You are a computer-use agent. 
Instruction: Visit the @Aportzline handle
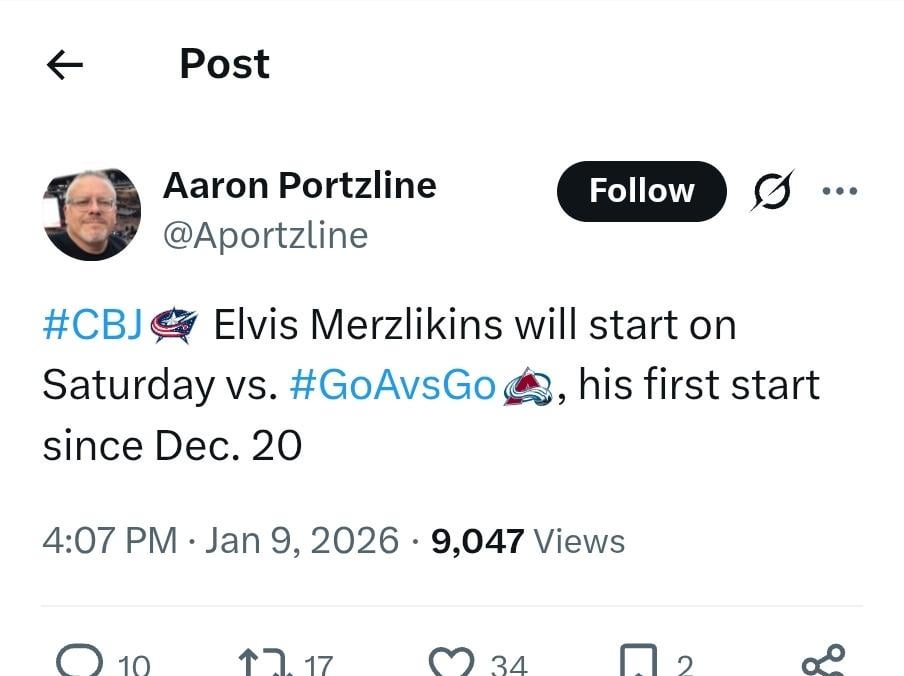[266, 235]
